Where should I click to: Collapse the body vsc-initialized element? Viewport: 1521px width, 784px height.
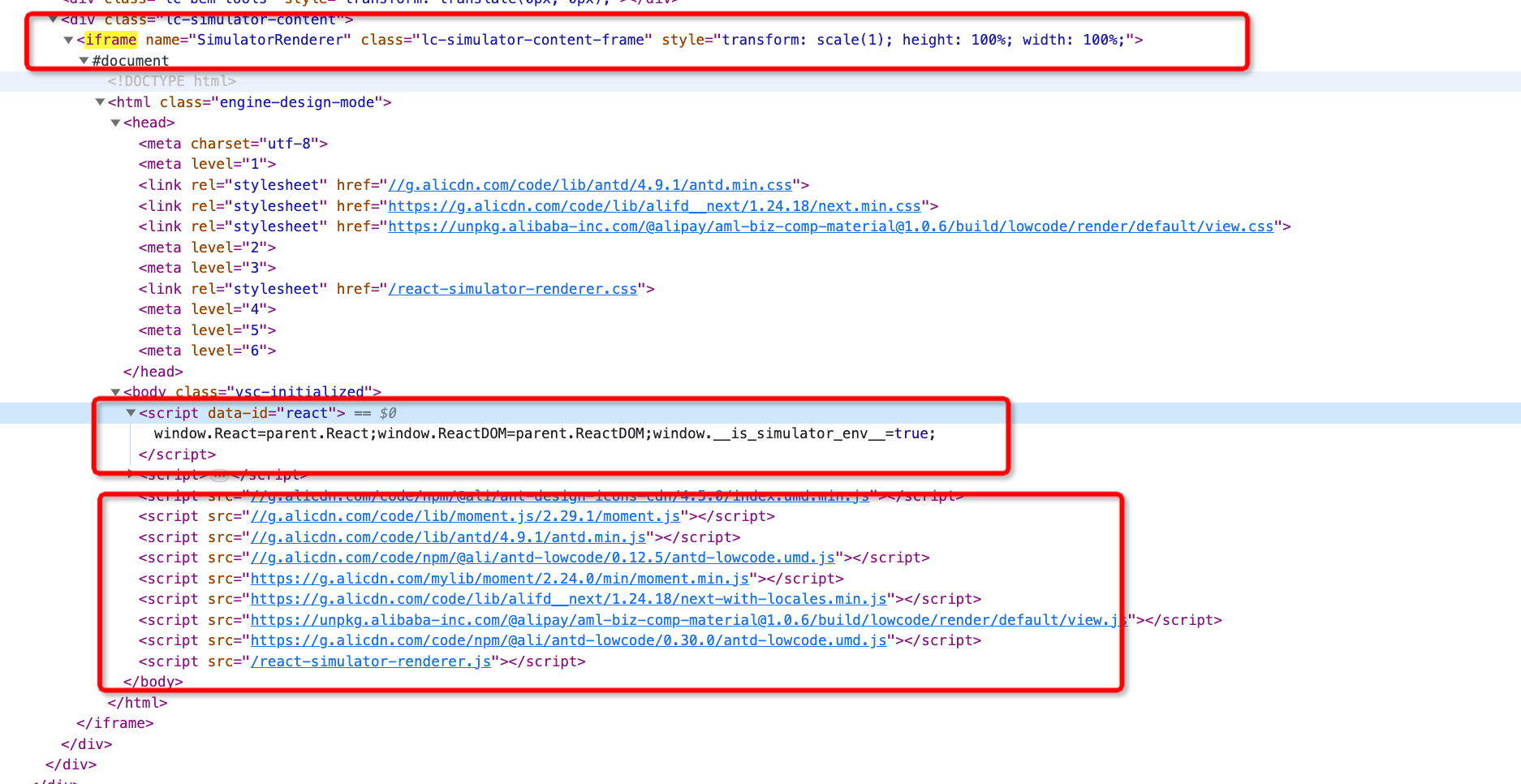[x=115, y=391]
